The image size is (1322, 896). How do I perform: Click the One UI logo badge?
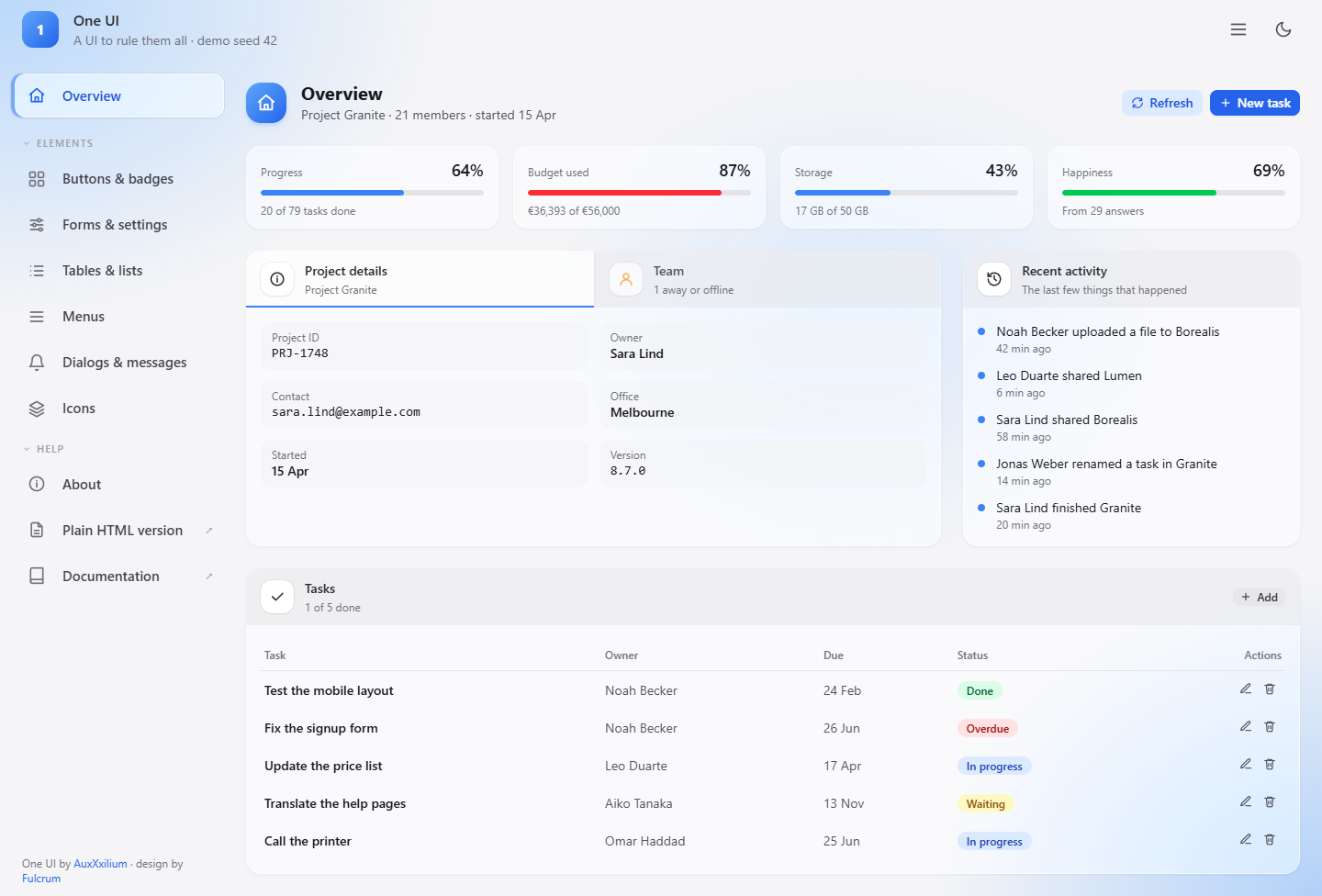[x=40, y=29]
